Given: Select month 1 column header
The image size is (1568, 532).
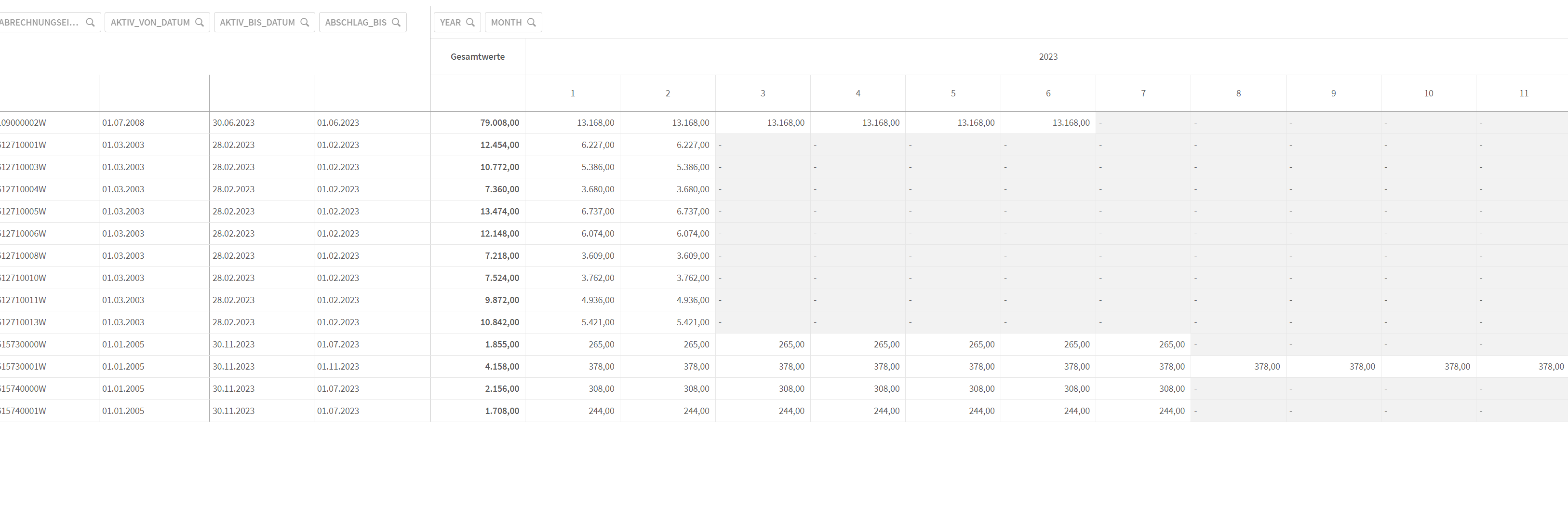Looking at the screenshot, I should point(572,93).
